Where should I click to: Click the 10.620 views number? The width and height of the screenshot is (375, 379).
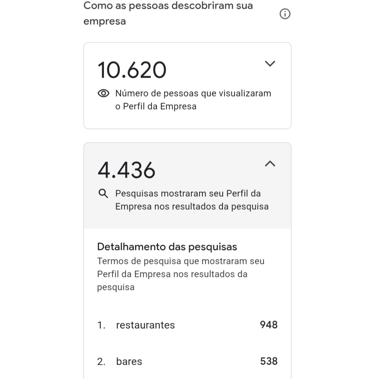click(x=132, y=70)
